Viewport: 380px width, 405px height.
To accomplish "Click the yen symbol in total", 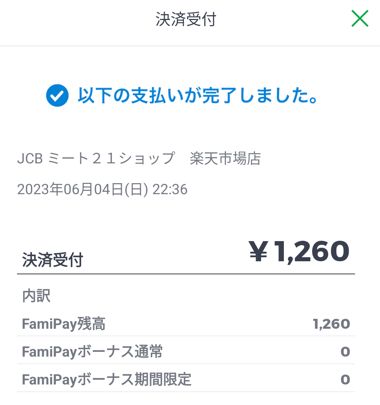I will pos(258,251).
